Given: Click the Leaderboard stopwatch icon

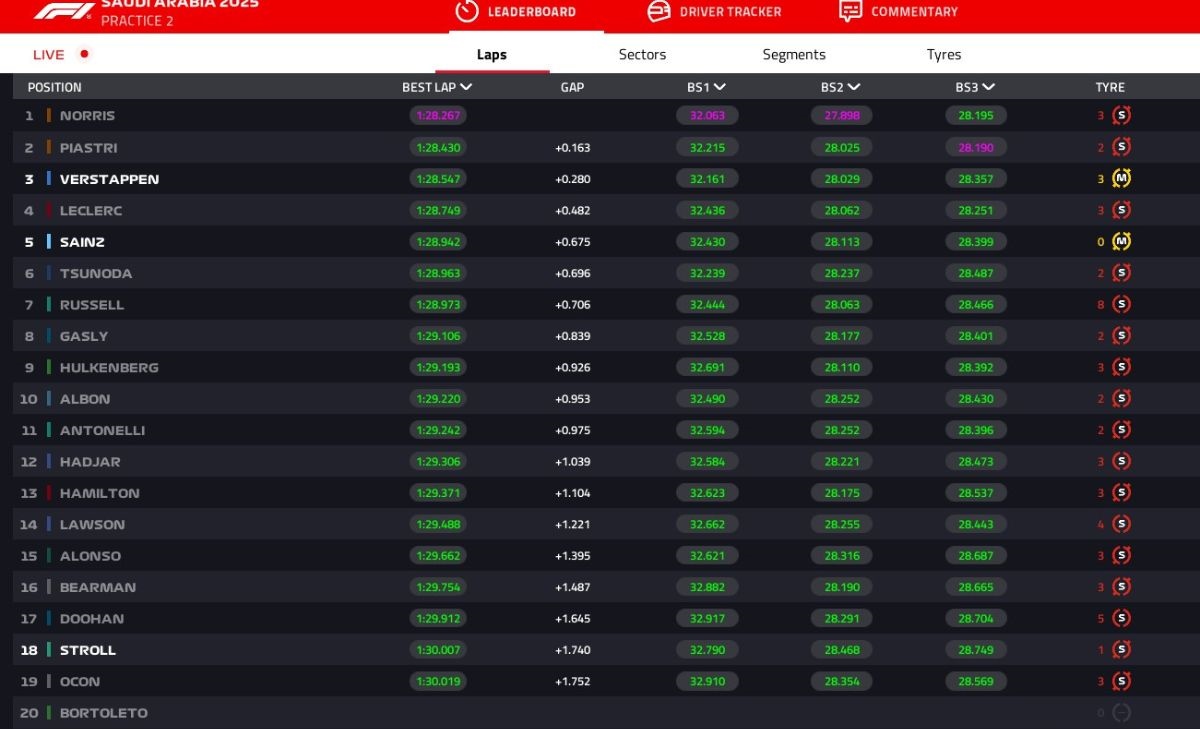Looking at the screenshot, I should pos(467,11).
